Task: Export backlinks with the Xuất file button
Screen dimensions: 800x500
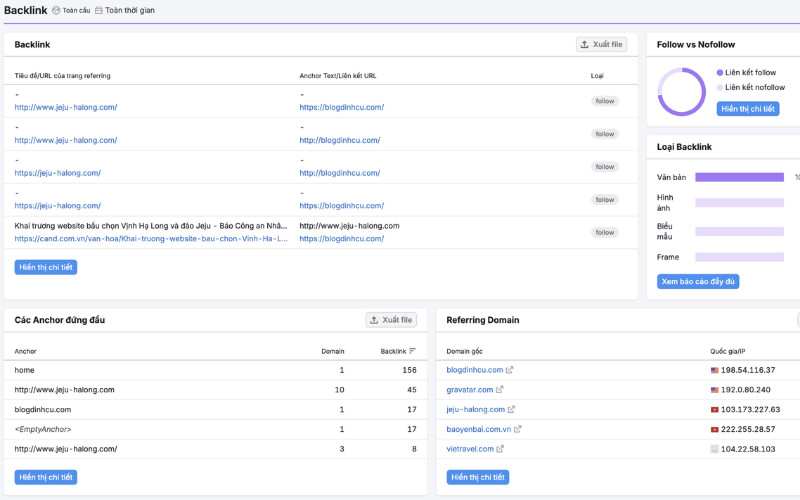Action: tap(602, 44)
